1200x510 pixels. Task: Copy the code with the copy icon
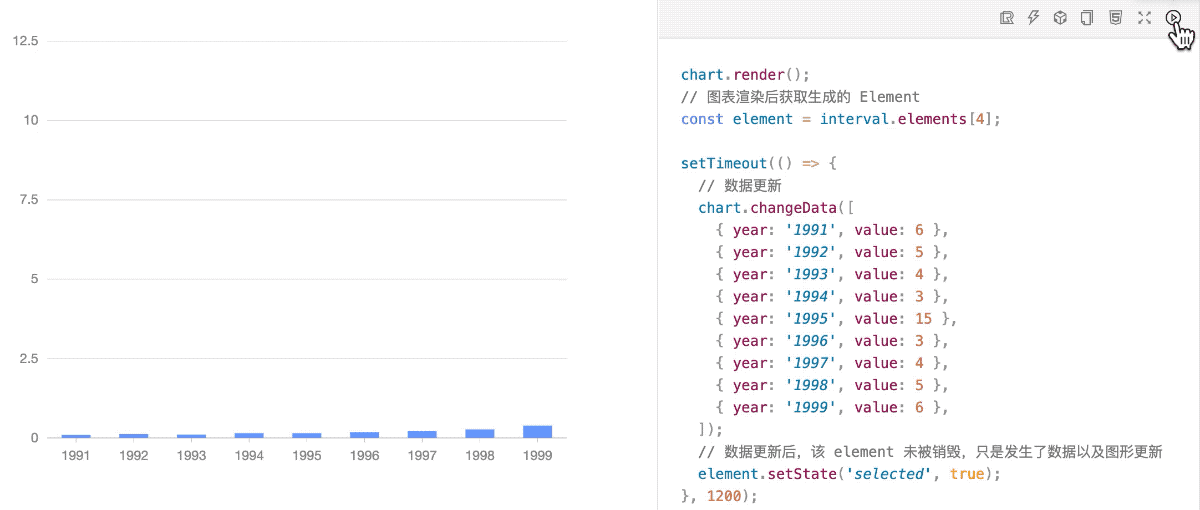pyautogui.click(x=1087, y=17)
